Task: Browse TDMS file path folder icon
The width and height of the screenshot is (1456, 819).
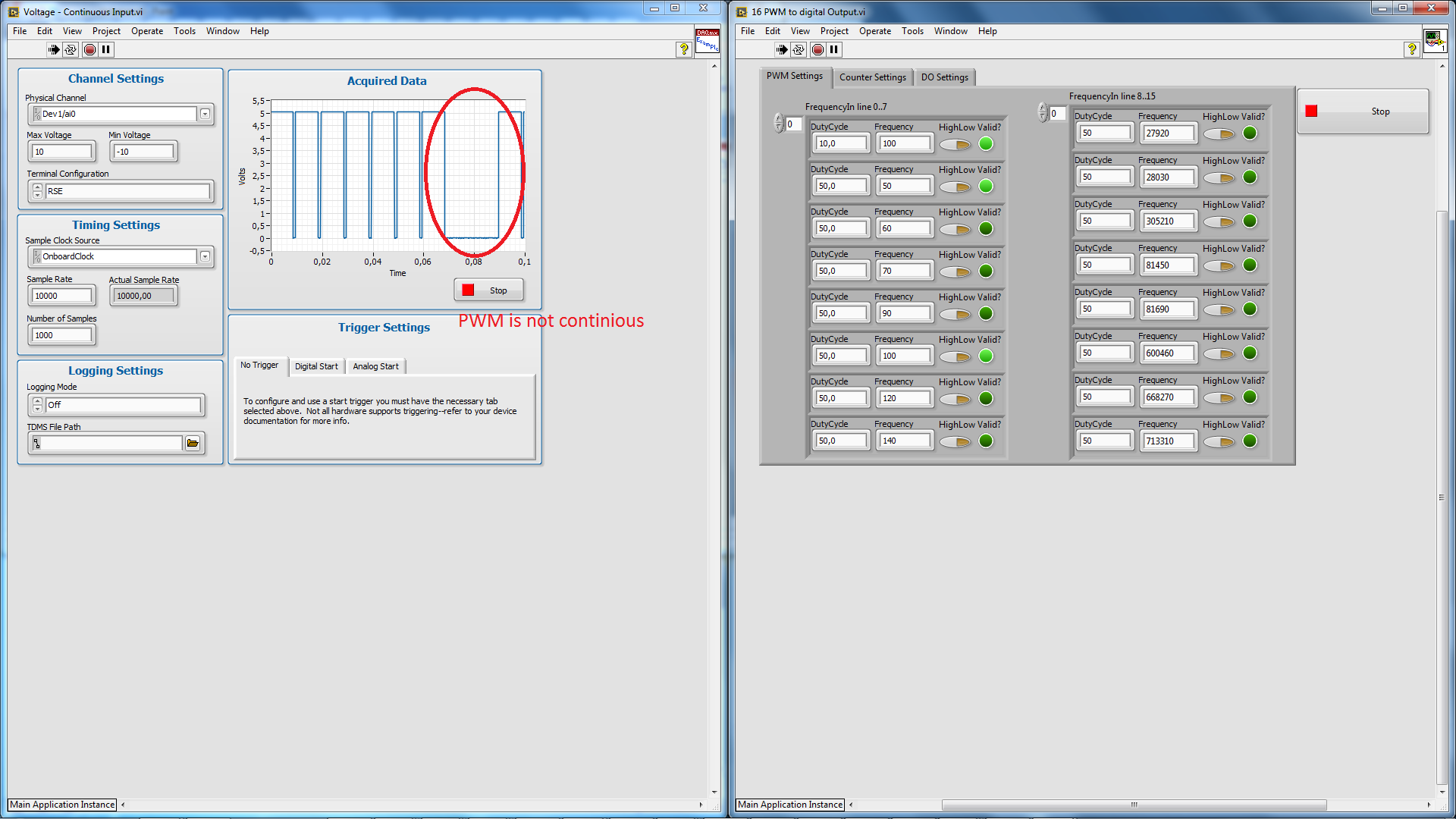Action: [x=193, y=444]
